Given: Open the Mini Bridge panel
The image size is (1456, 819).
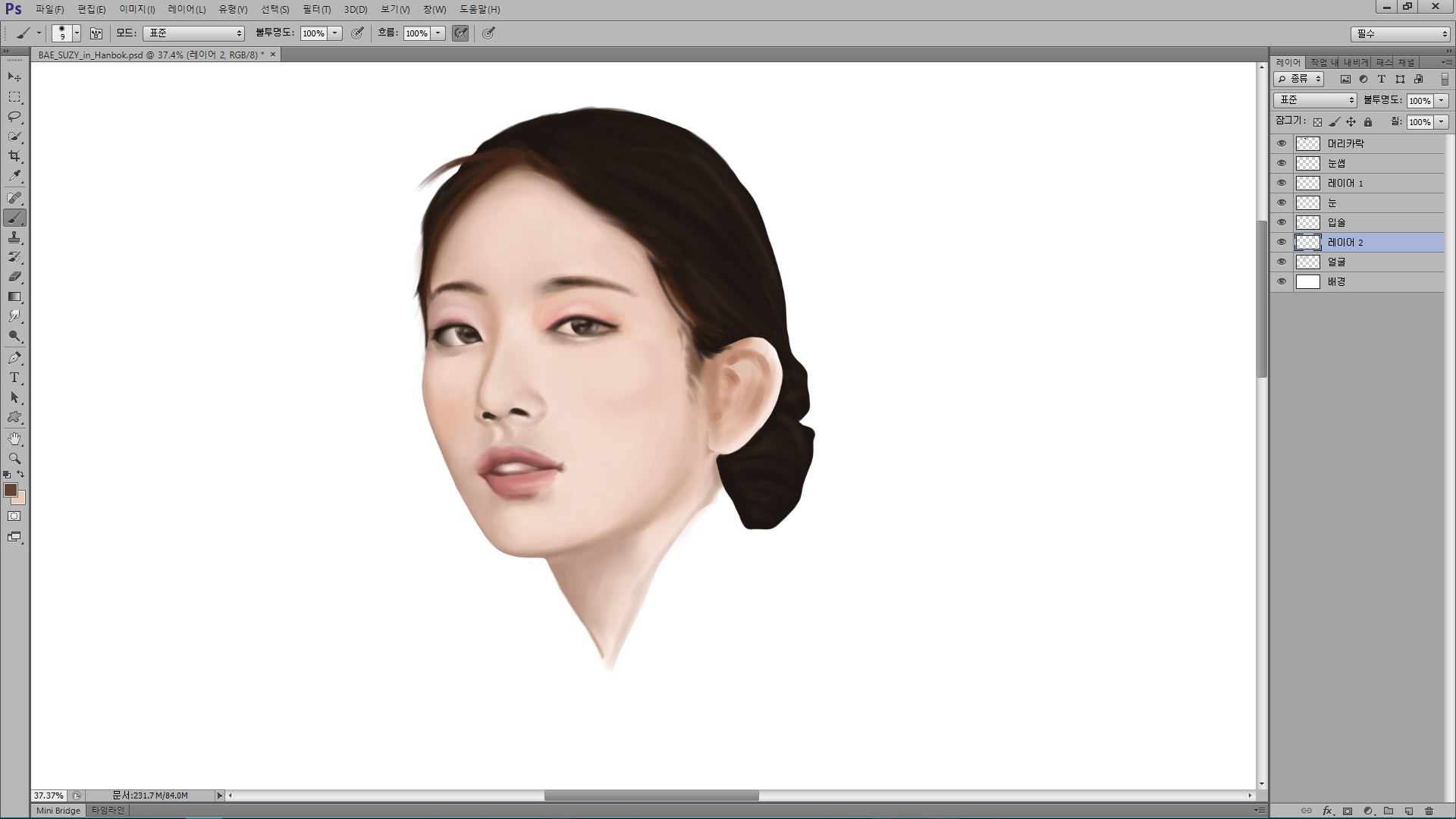Looking at the screenshot, I should point(58,811).
